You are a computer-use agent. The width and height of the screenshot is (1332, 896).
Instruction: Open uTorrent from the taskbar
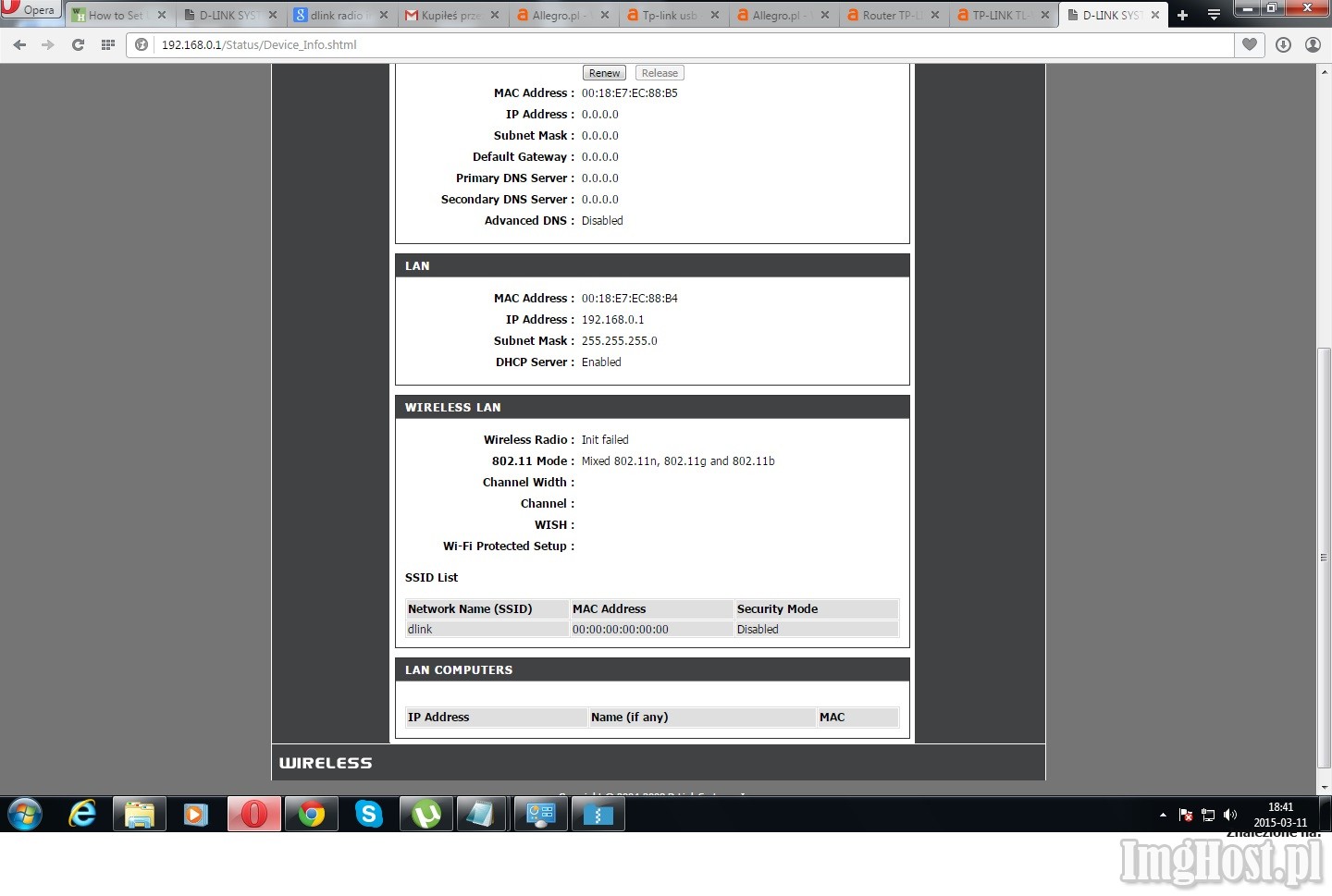pyautogui.click(x=426, y=815)
